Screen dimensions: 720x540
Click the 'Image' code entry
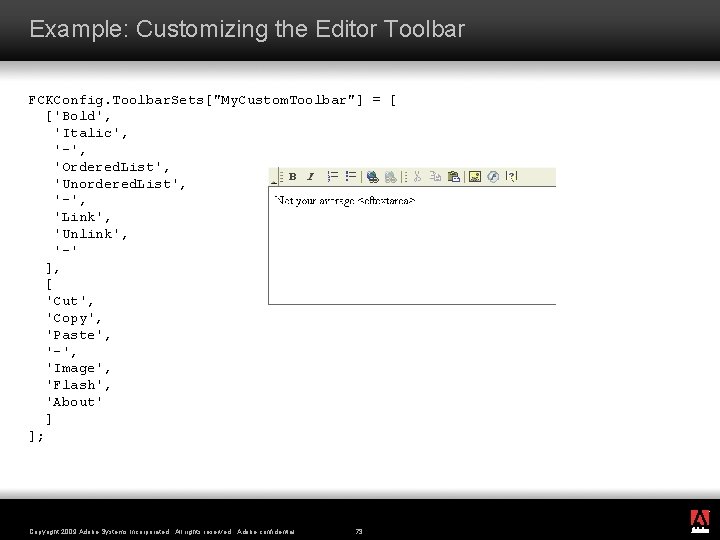(x=78, y=369)
